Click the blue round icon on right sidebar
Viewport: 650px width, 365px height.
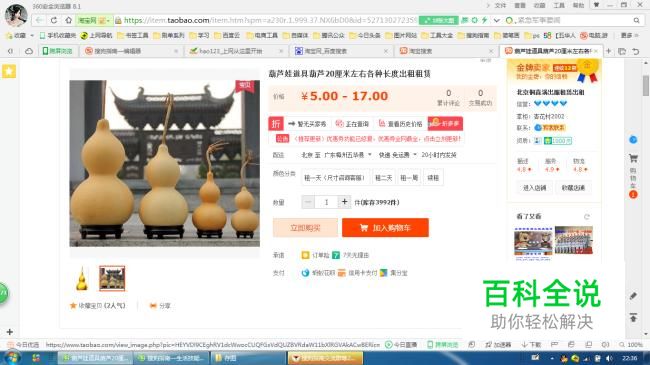(633, 140)
